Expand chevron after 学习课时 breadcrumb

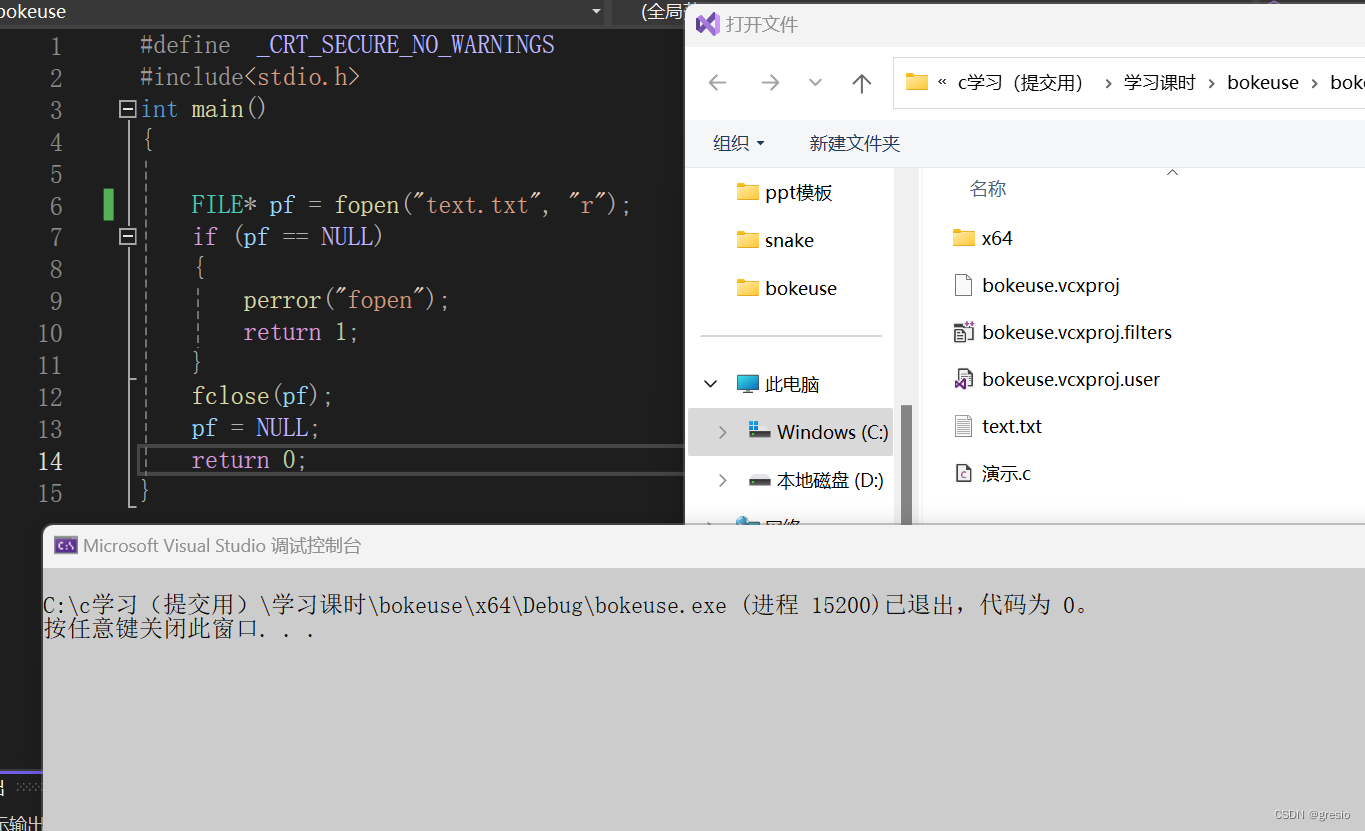coord(1212,83)
